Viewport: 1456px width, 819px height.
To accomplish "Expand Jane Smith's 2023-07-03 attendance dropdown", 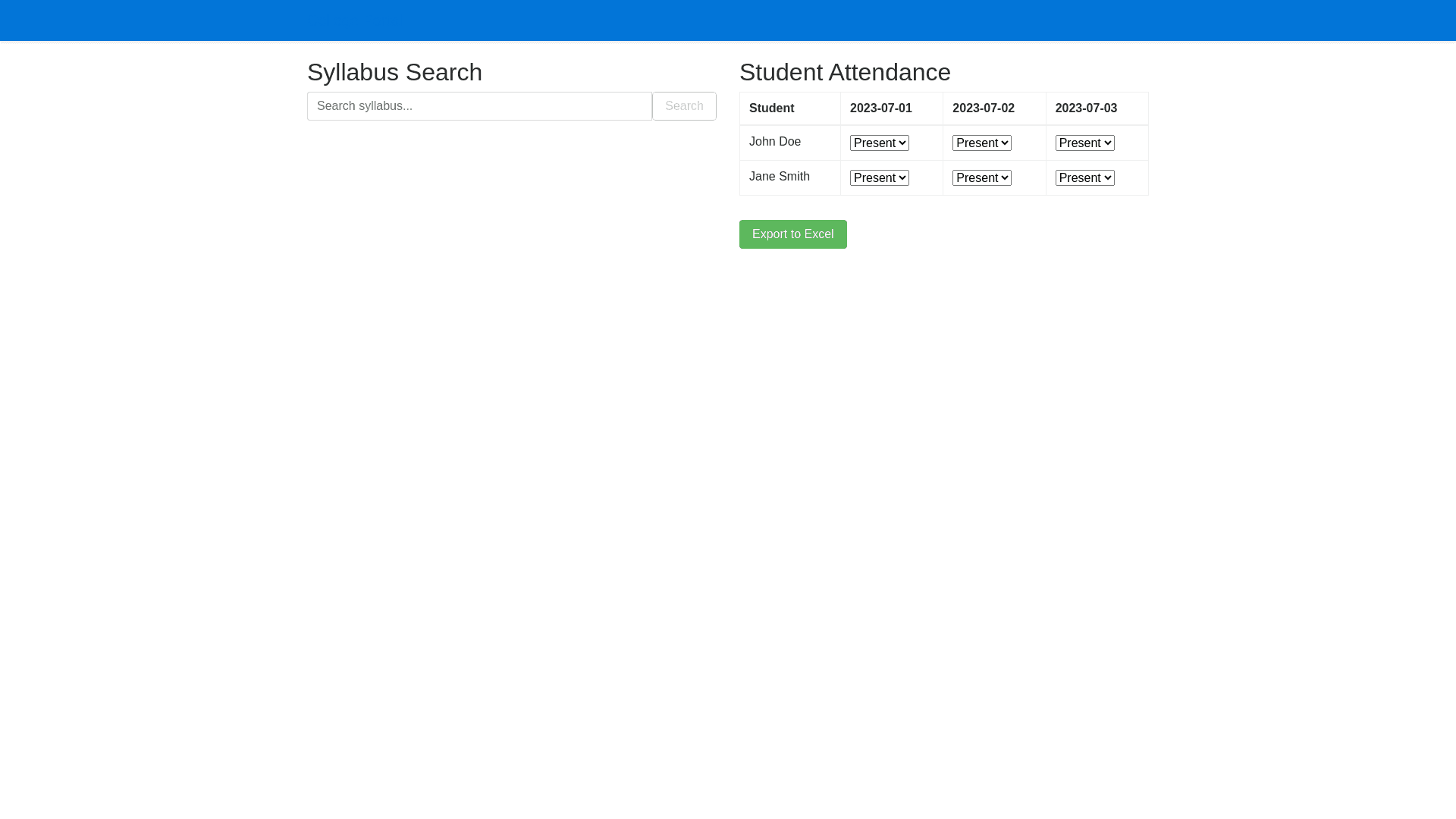I will pos(1084,178).
